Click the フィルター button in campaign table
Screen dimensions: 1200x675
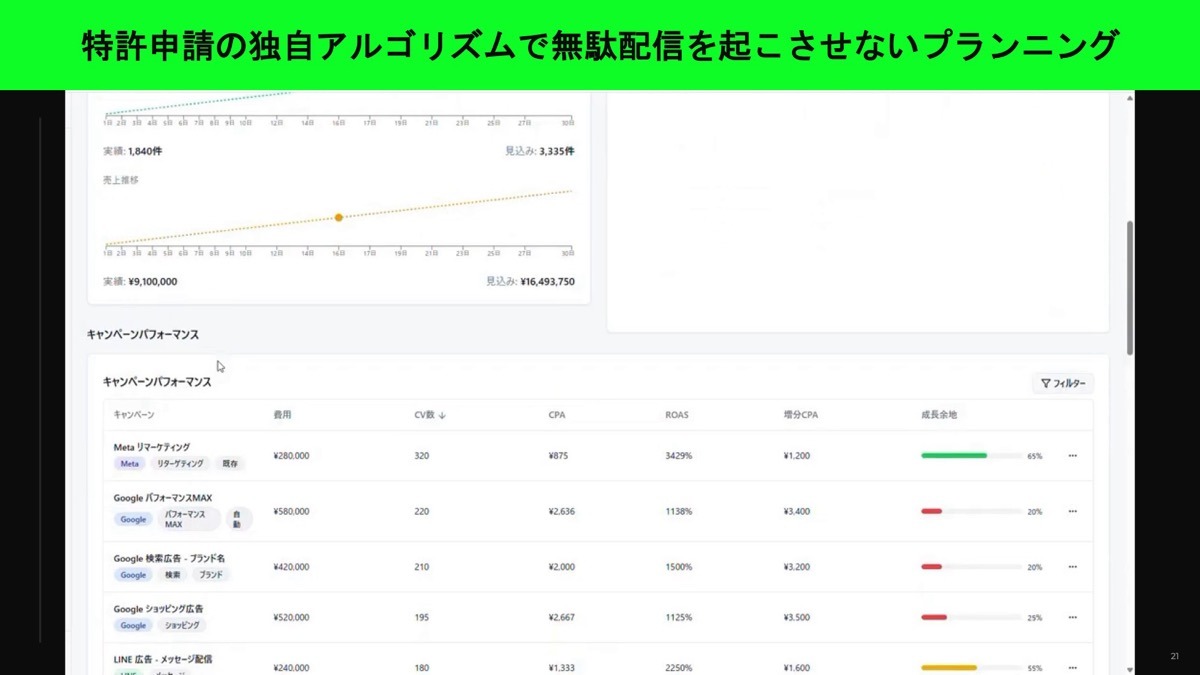(x=1063, y=383)
